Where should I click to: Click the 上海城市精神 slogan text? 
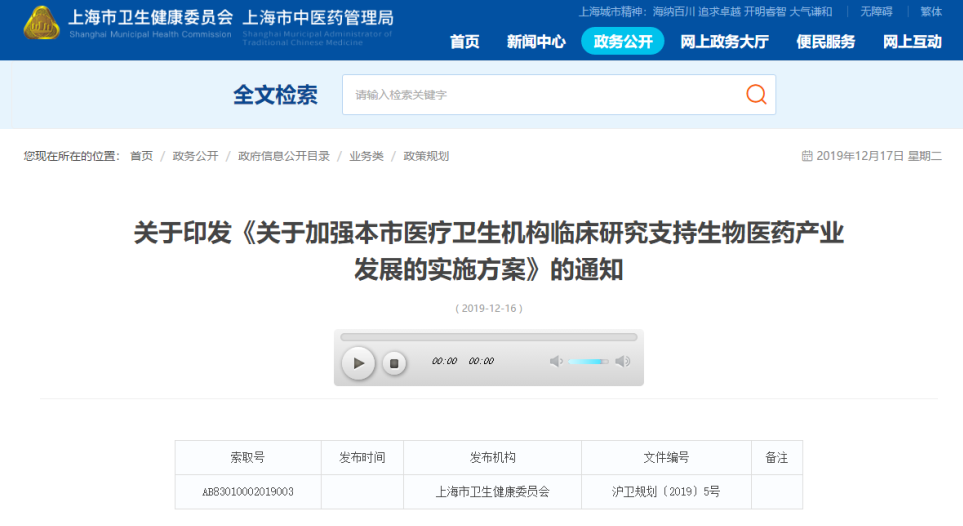pos(705,12)
